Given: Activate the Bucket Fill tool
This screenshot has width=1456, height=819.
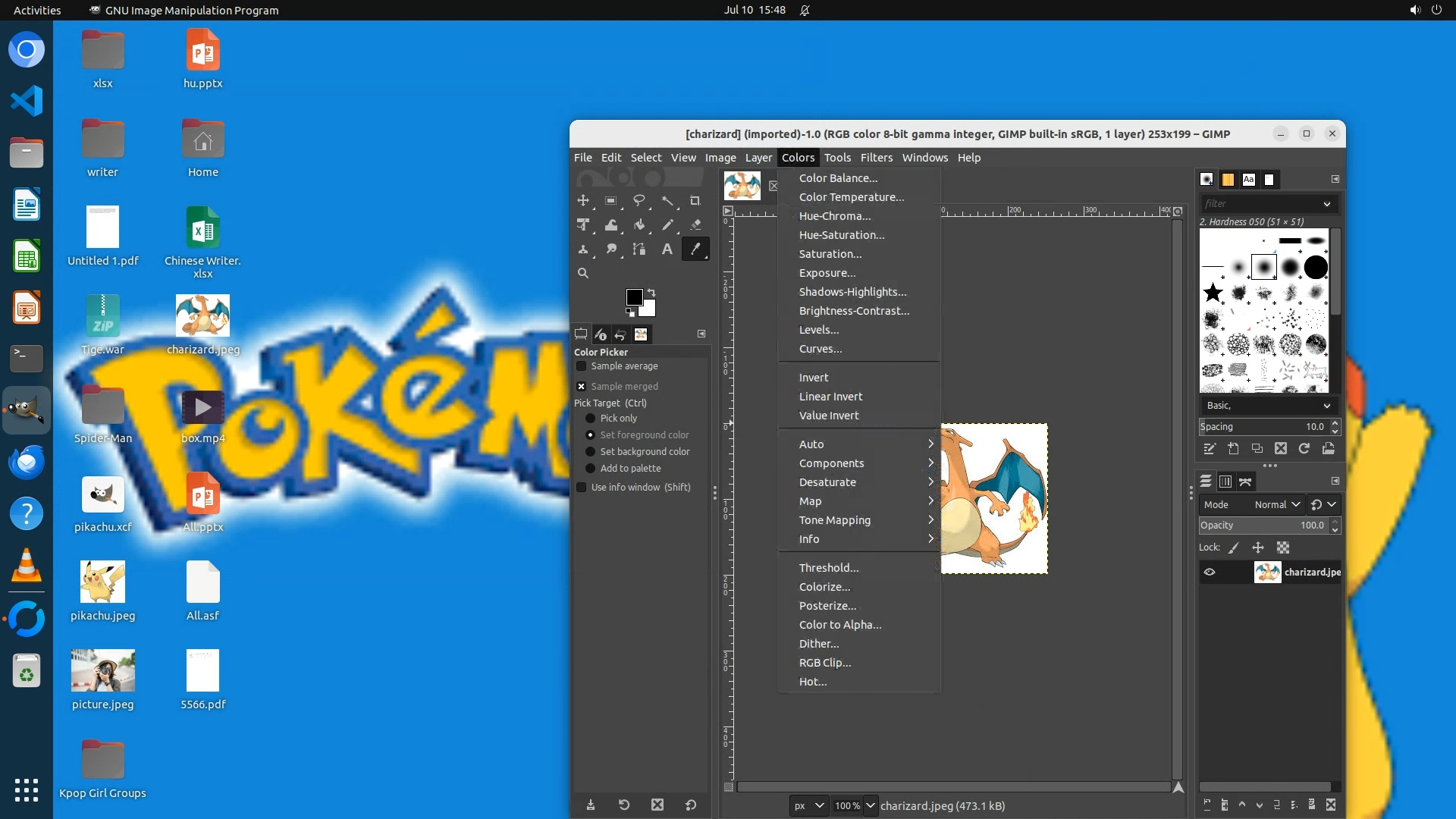Looking at the screenshot, I should click(639, 225).
